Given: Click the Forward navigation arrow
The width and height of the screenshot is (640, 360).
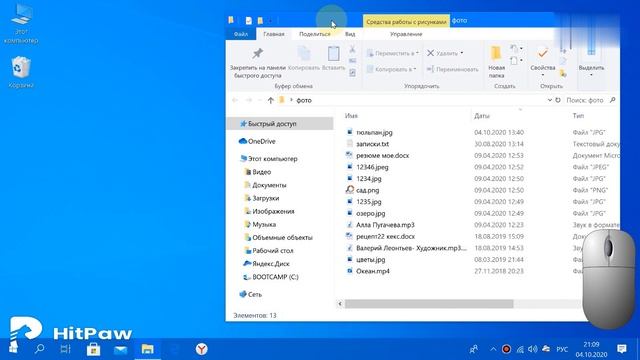Looking at the screenshot, I should coord(249,100).
